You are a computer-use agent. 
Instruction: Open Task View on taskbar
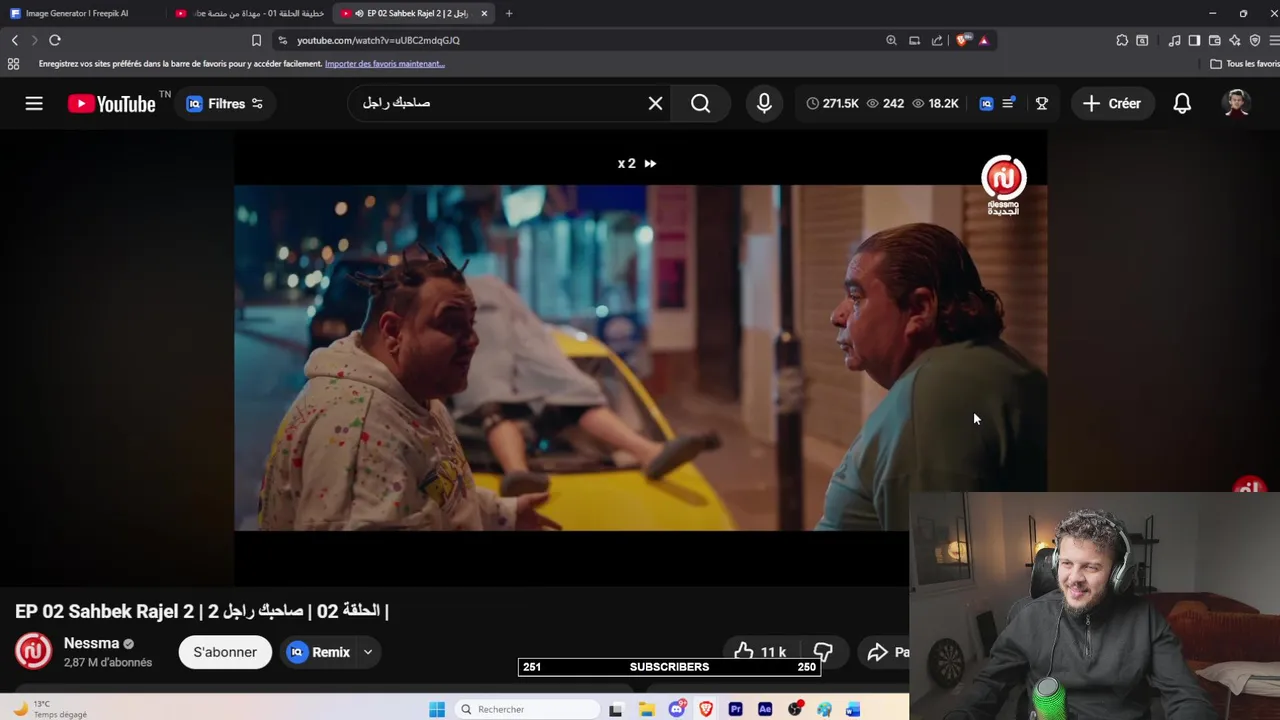(616, 709)
